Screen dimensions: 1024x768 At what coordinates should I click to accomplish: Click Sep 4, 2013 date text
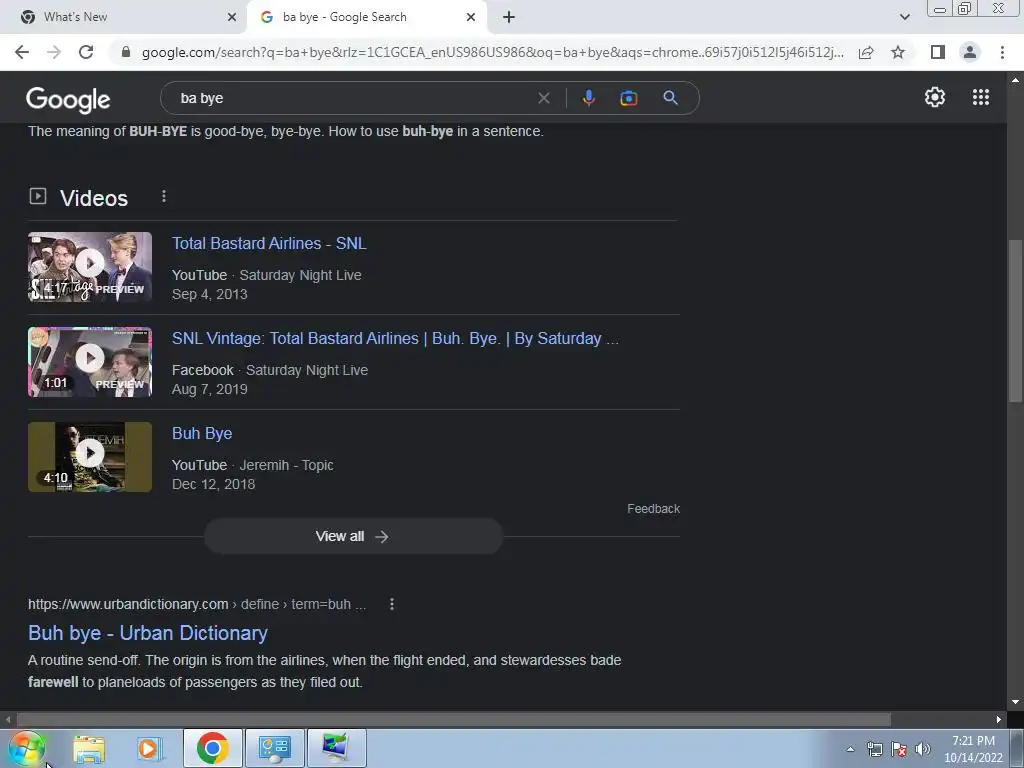(x=210, y=295)
